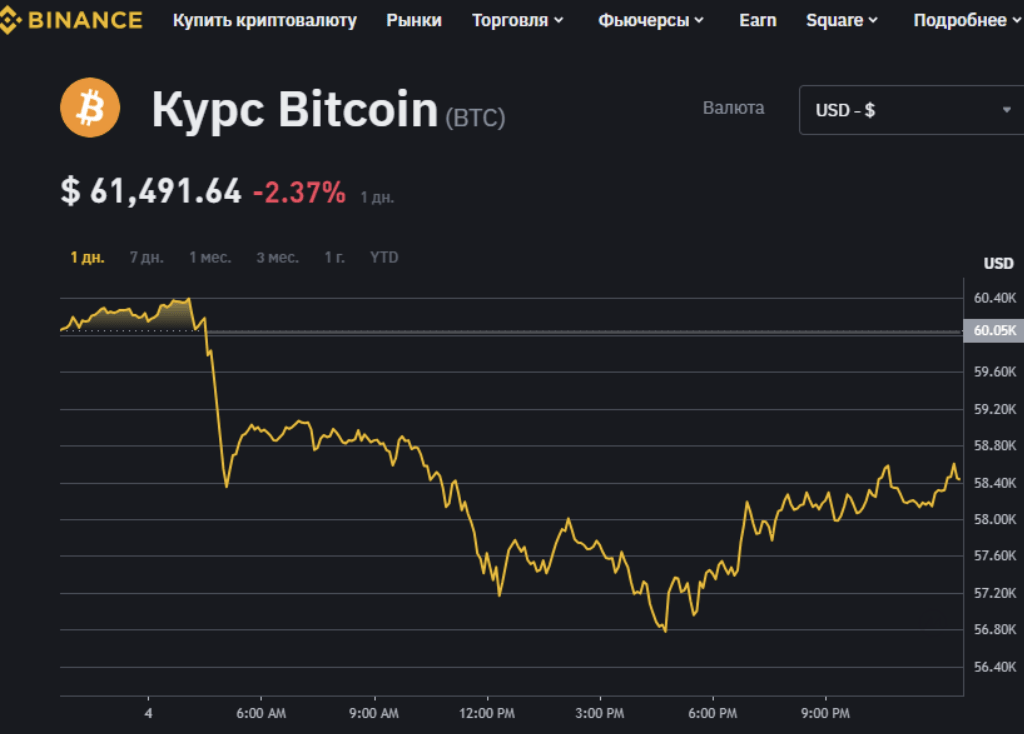Go to the Рынки section
The image size is (1024, 734).
[414, 20]
